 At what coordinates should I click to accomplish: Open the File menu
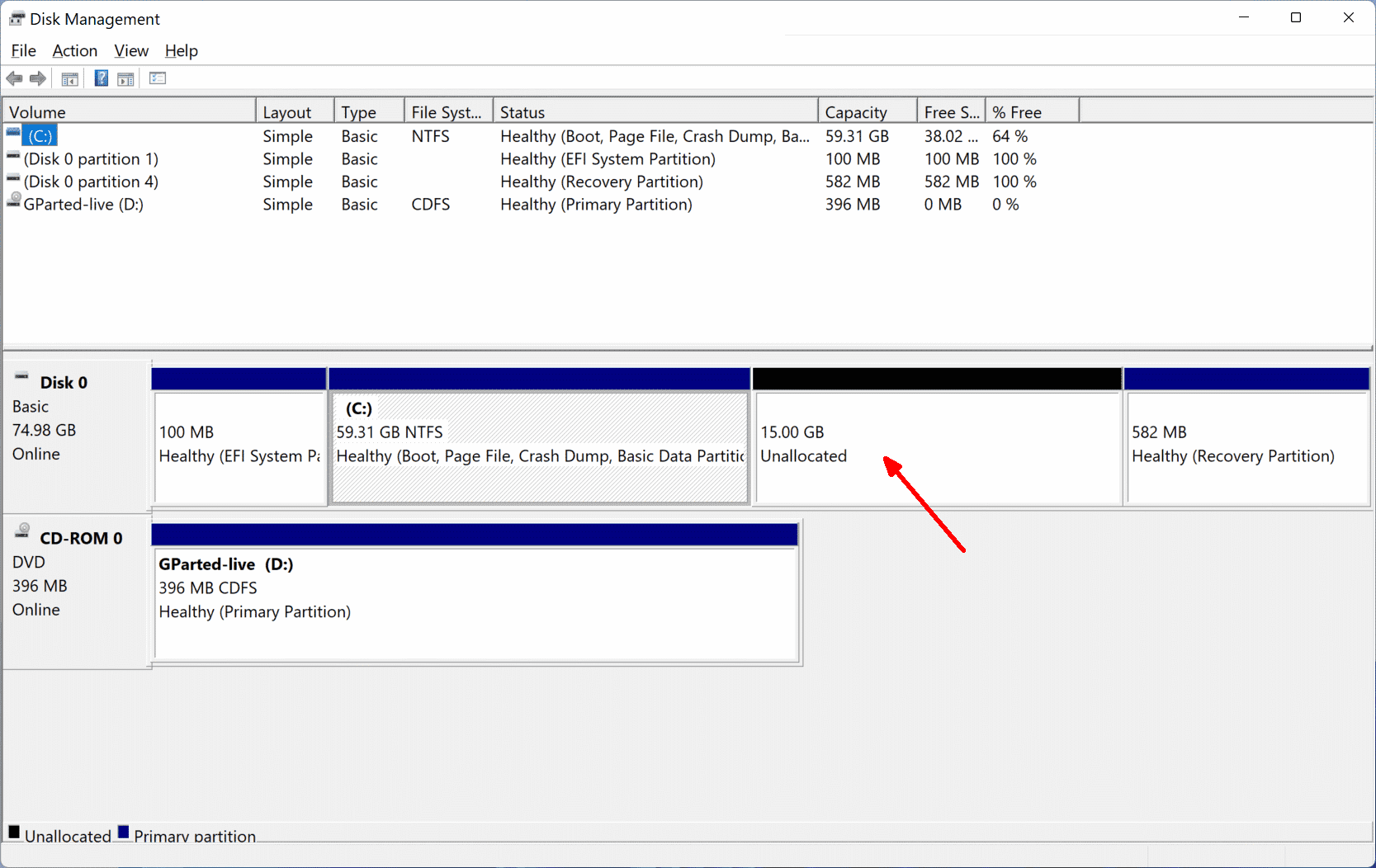[23, 50]
